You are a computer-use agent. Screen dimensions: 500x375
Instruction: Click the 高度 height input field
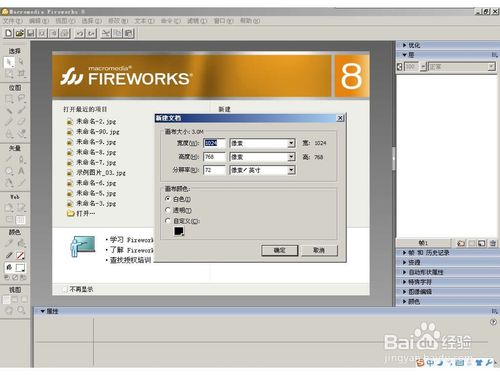point(214,157)
